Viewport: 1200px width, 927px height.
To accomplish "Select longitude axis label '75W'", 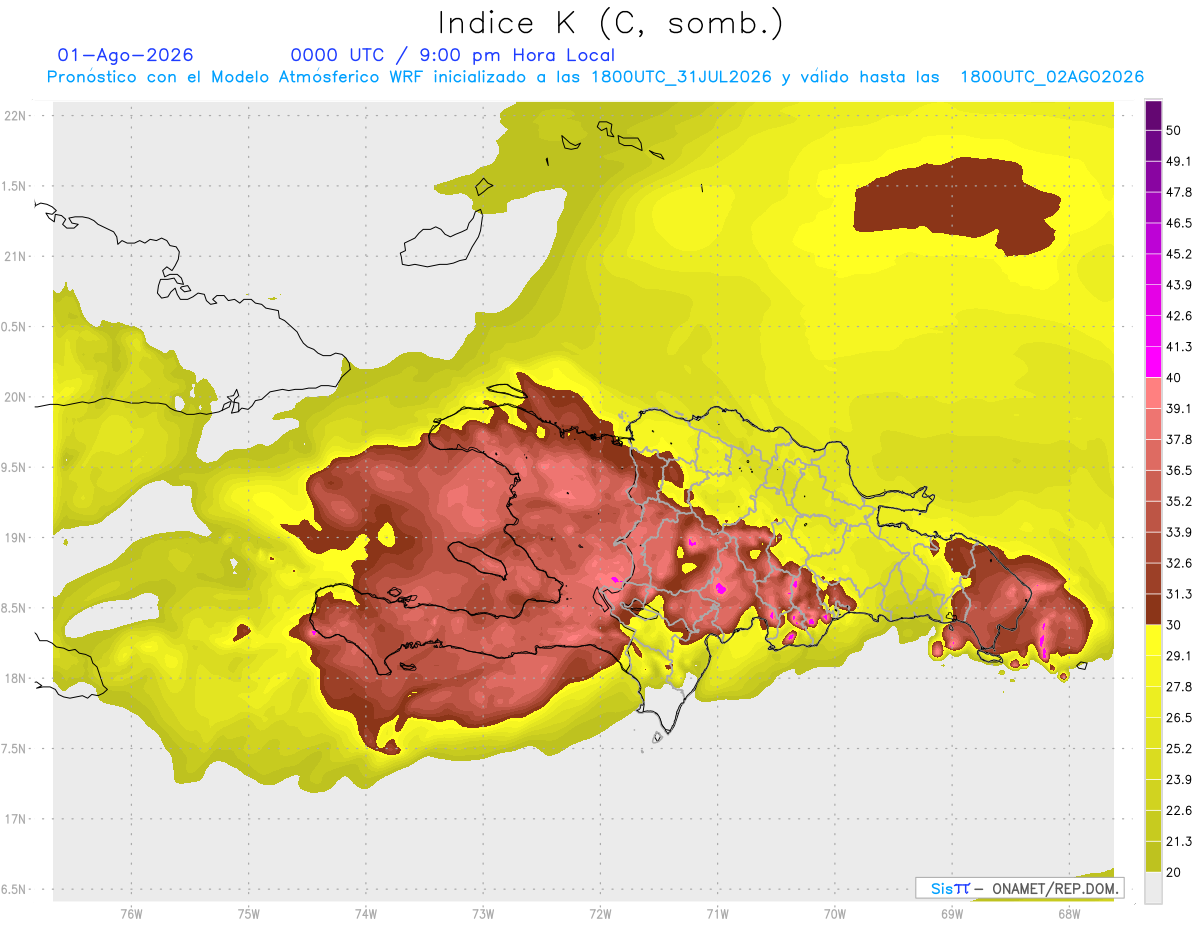I will pos(248,913).
